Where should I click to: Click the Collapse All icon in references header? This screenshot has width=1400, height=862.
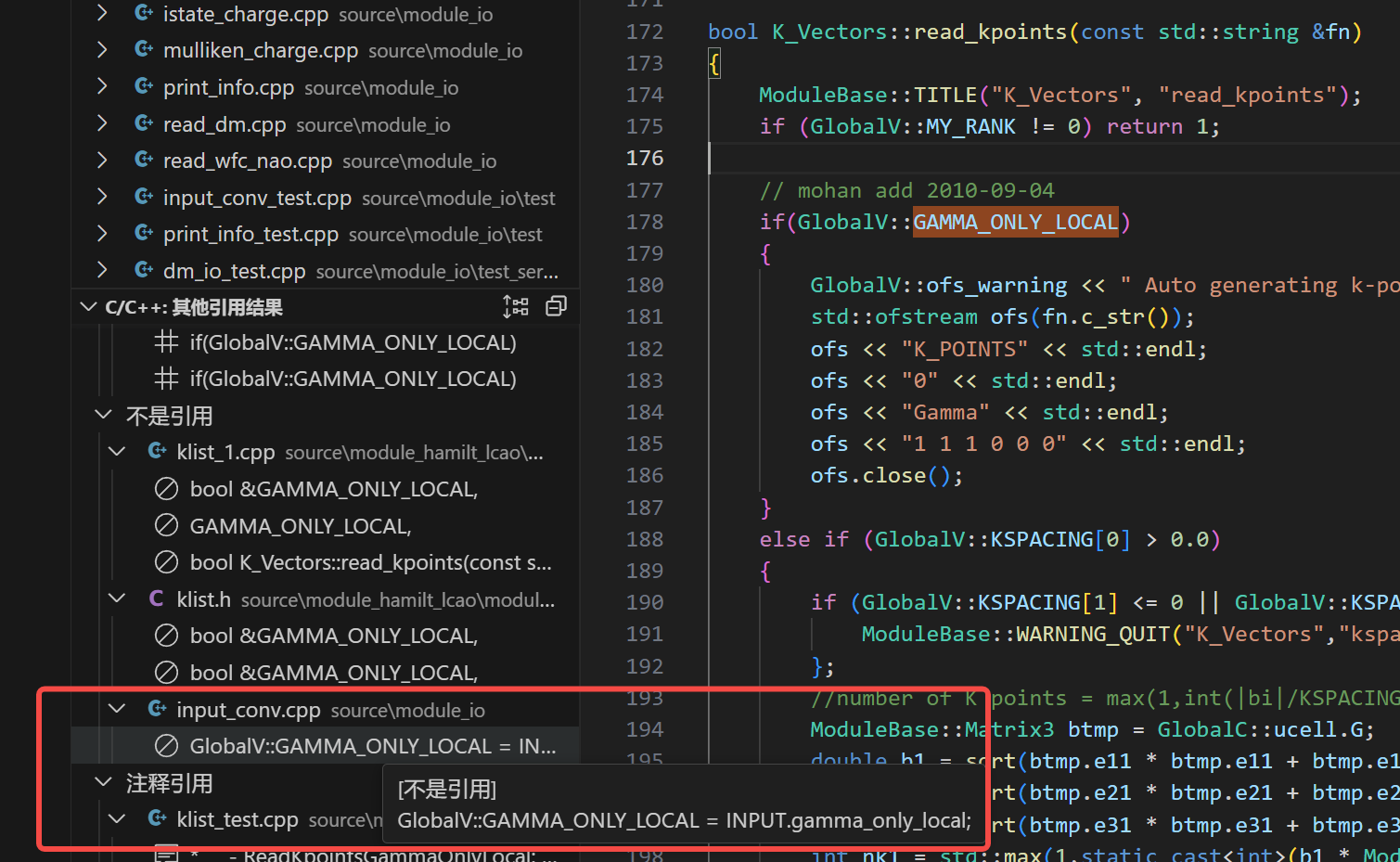click(x=556, y=306)
